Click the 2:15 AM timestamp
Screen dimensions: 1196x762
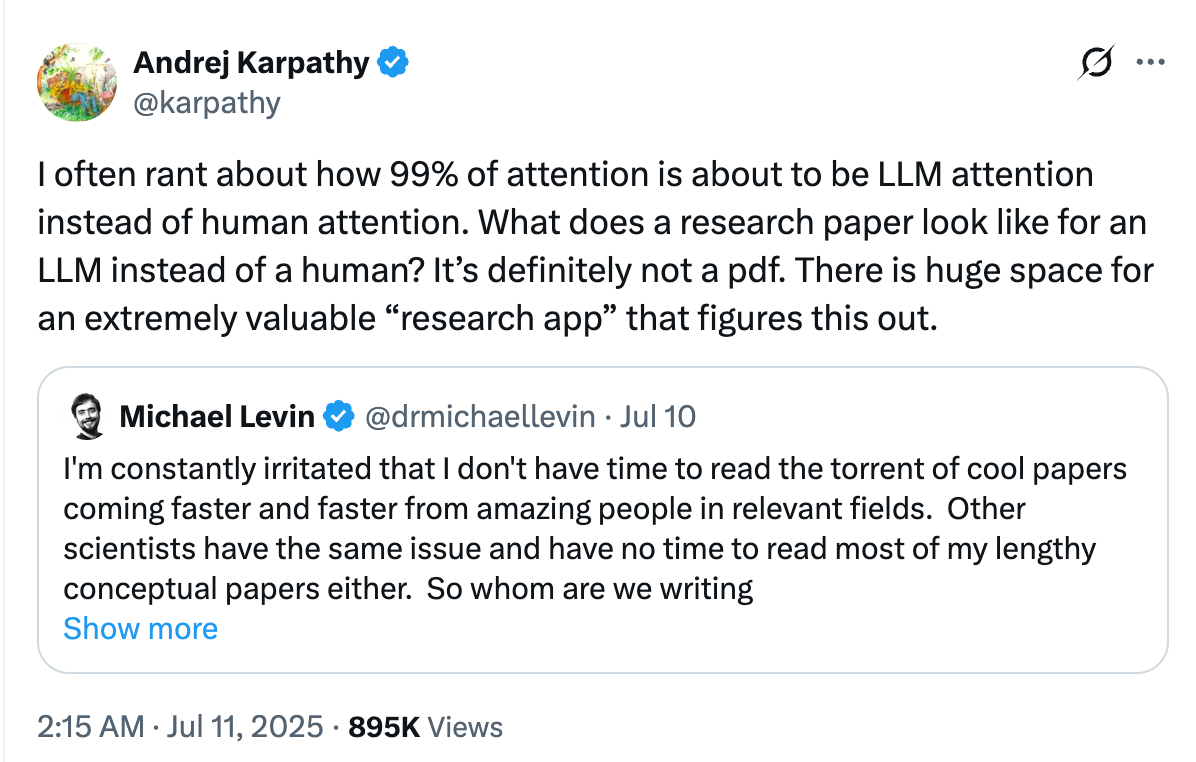click(x=91, y=727)
